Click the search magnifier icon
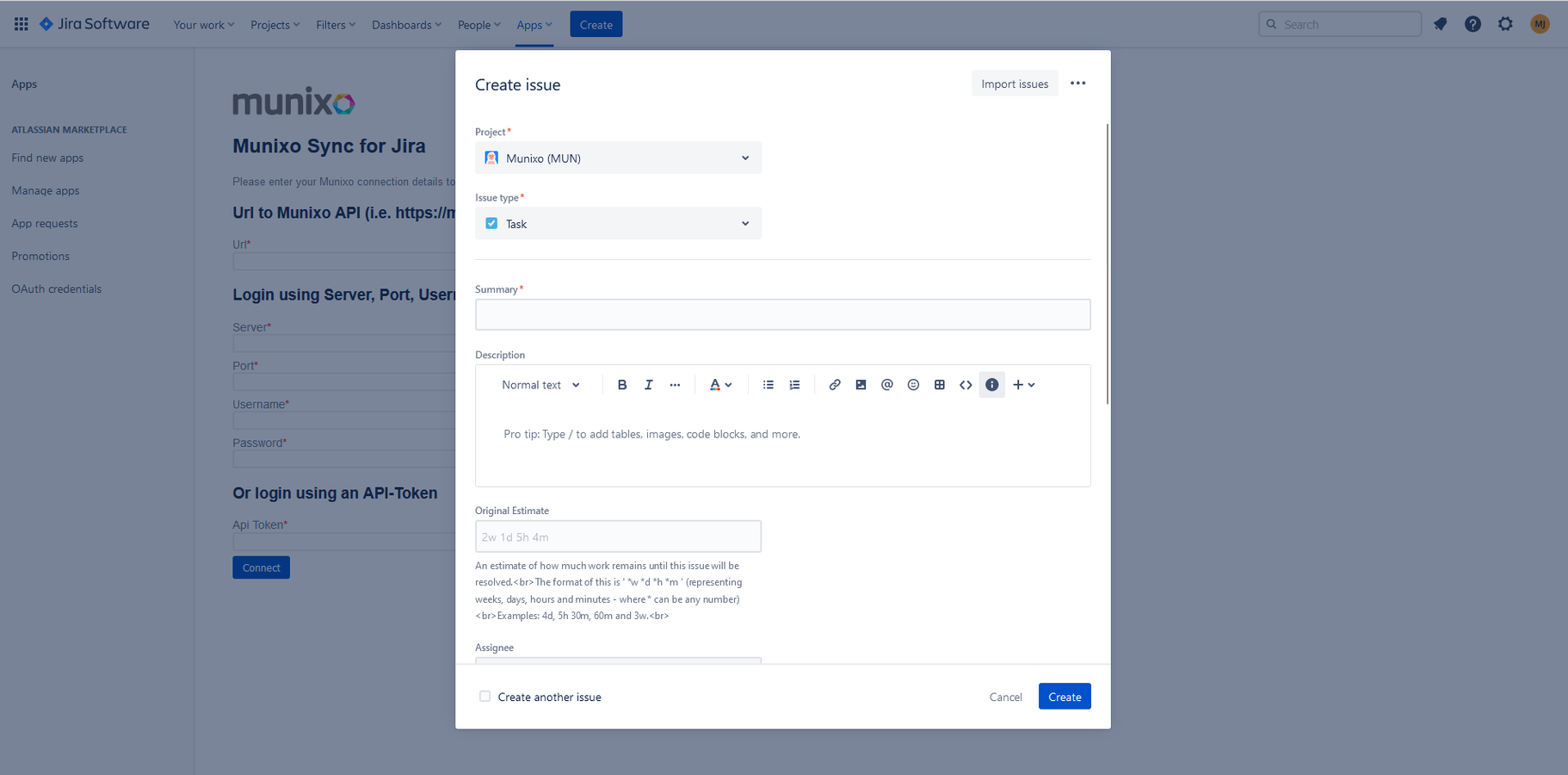 1271,24
